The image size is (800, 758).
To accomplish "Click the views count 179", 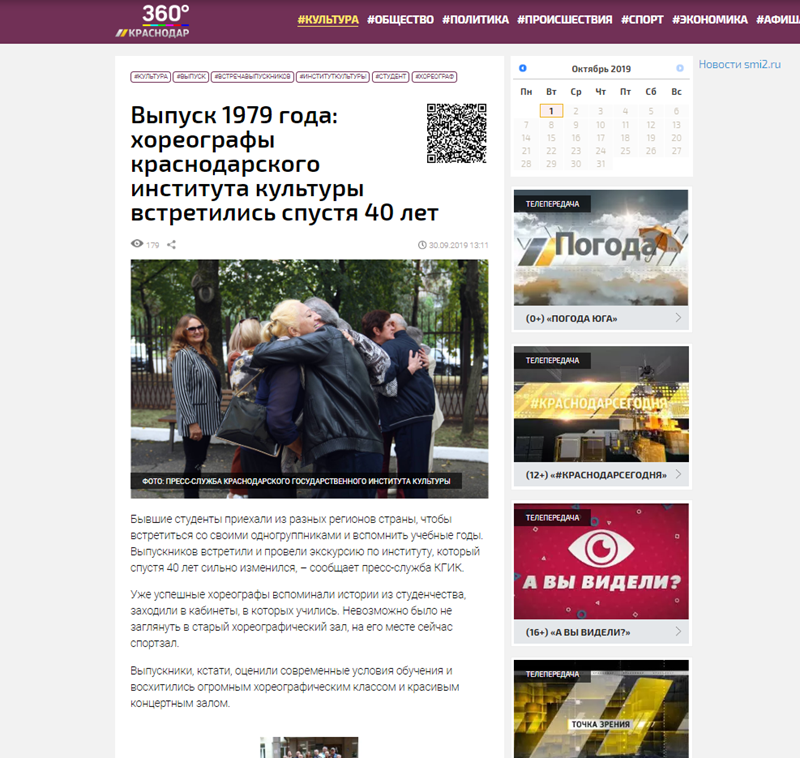I will click(153, 245).
